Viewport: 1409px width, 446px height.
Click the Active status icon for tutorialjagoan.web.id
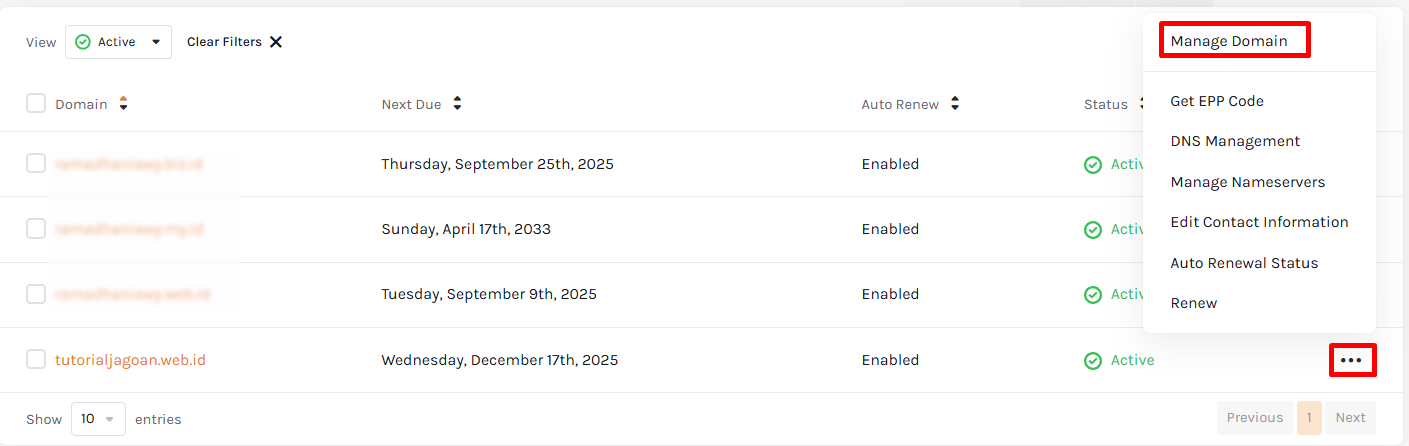pyautogui.click(x=1093, y=360)
